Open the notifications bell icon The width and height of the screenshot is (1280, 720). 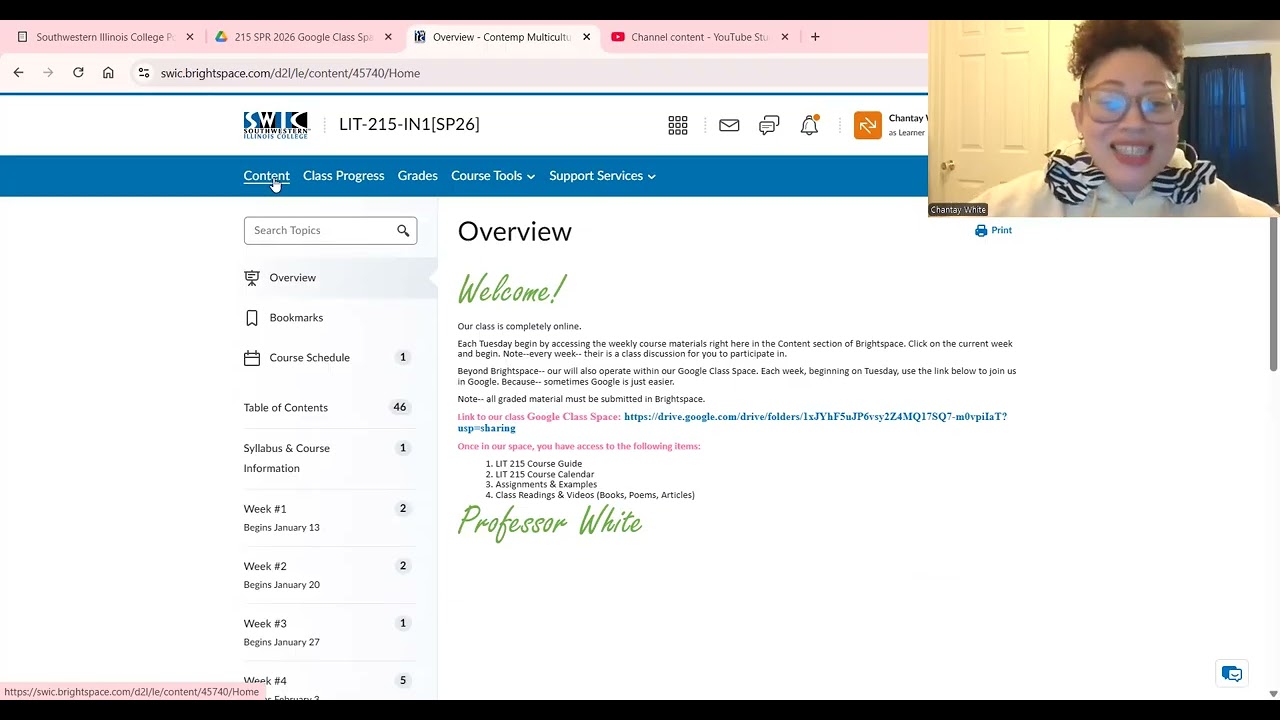(809, 125)
